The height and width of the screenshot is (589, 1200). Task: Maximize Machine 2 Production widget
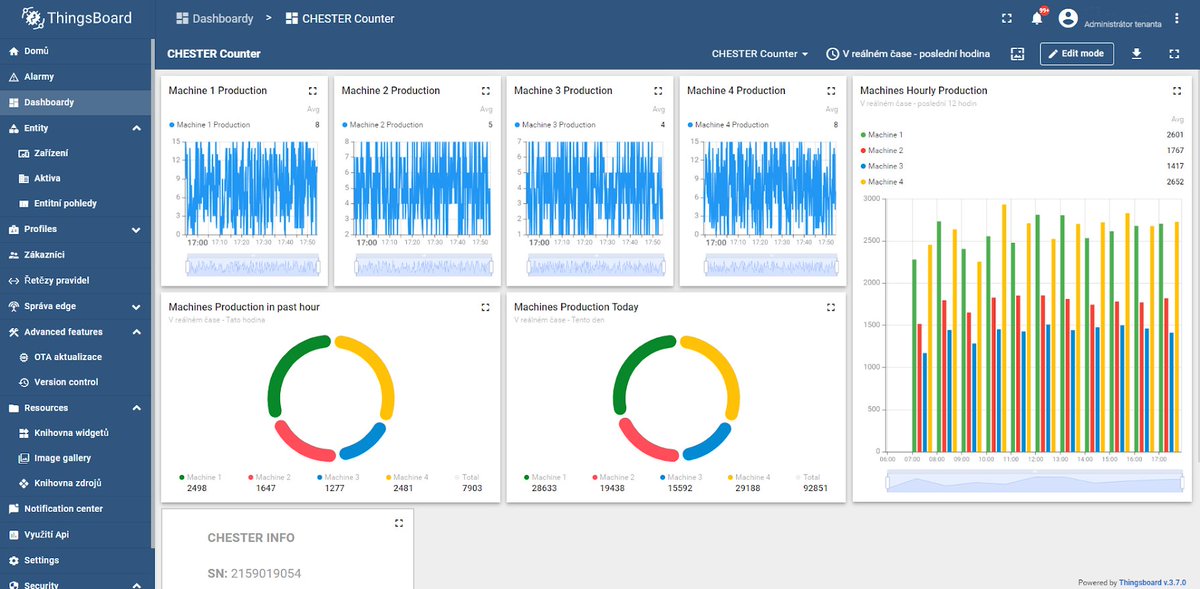486,90
